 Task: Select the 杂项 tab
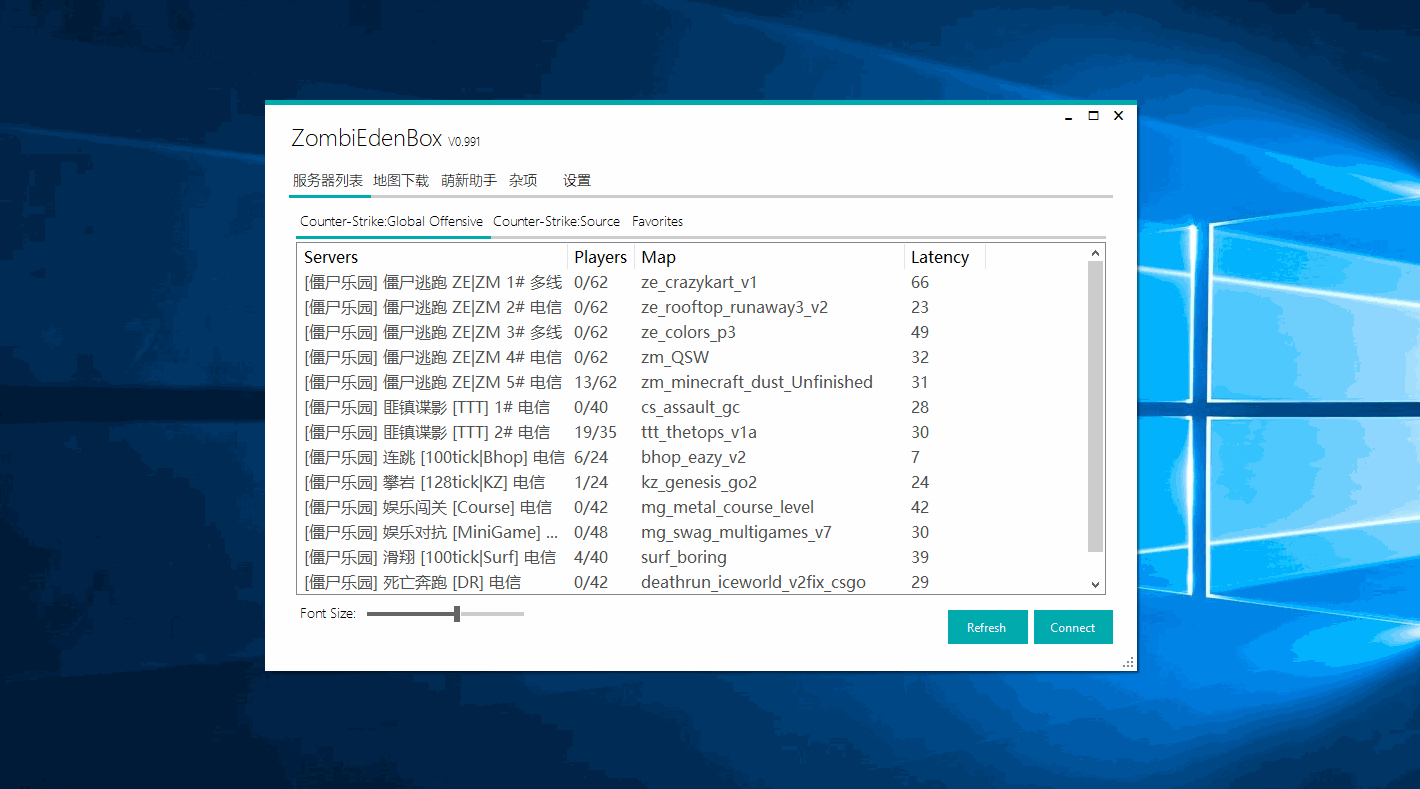point(523,181)
